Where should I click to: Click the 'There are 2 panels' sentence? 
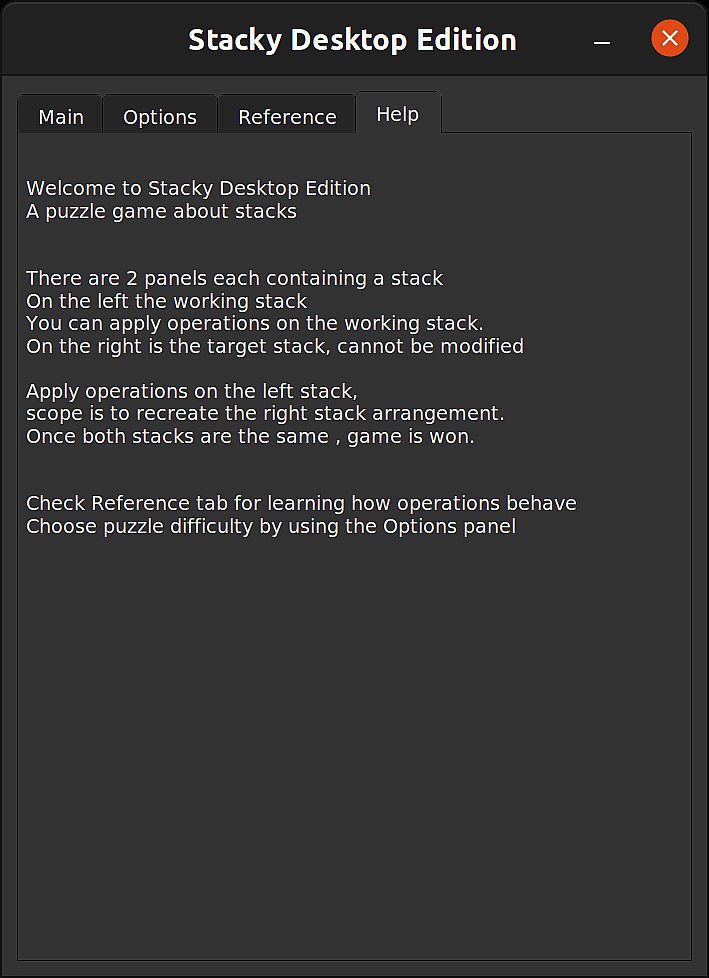(234, 278)
